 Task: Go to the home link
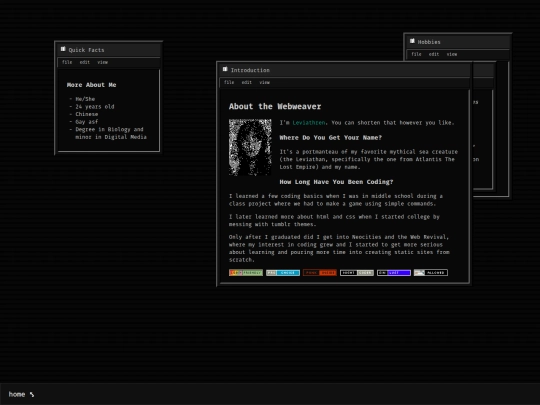[17, 394]
